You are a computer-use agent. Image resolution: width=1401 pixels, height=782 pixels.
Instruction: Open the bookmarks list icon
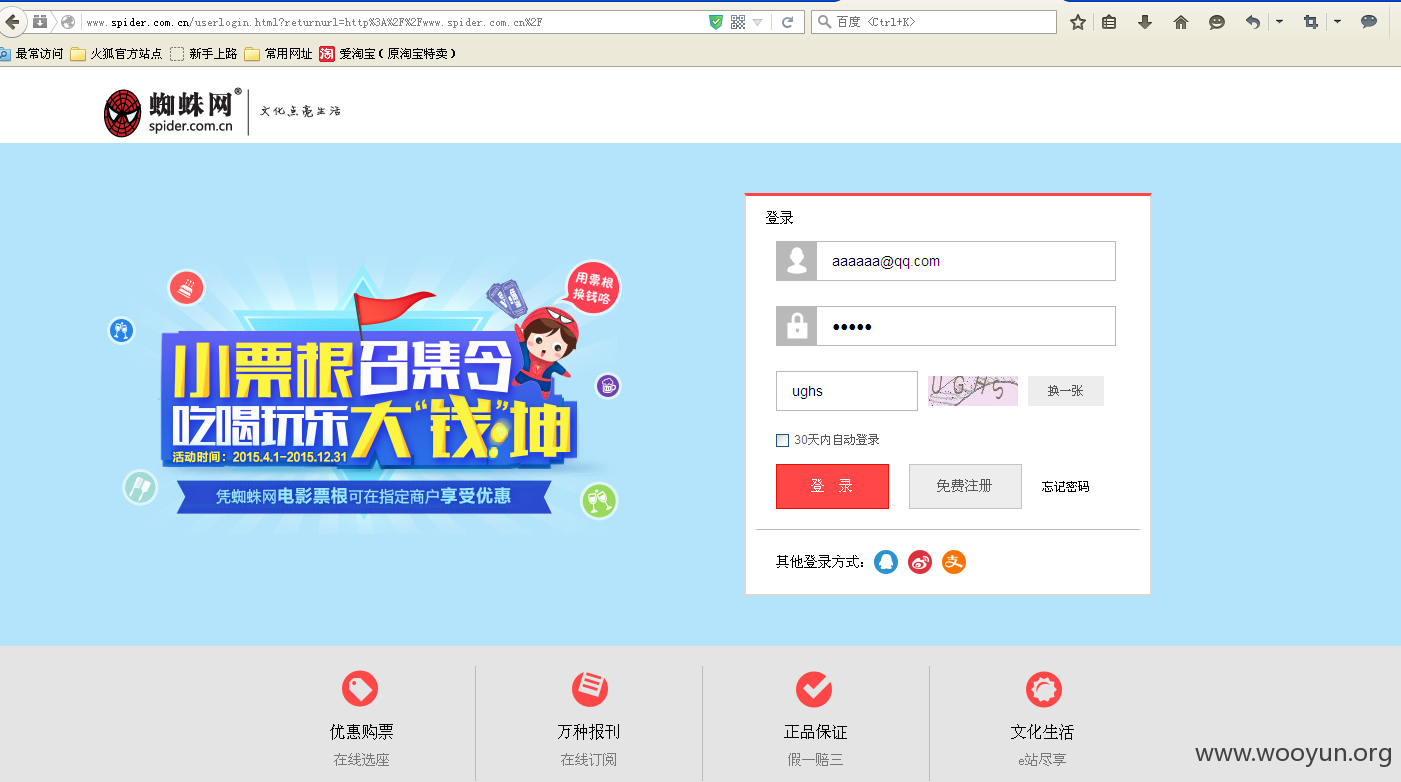[1109, 22]
